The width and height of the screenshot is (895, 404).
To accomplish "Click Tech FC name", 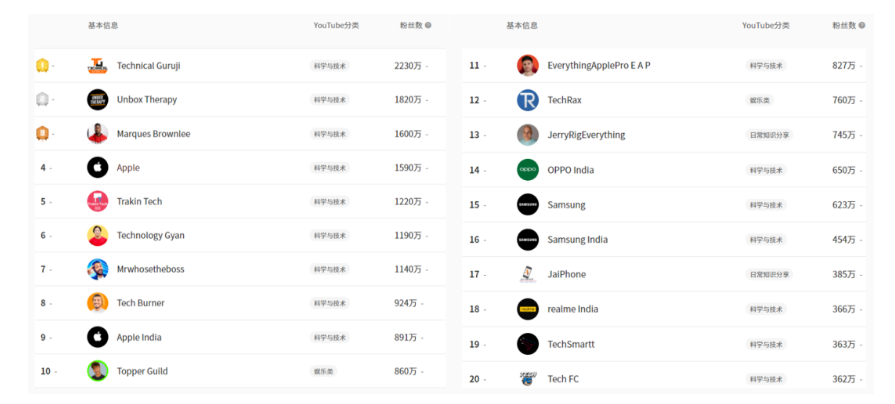I will tap(563, 379).
